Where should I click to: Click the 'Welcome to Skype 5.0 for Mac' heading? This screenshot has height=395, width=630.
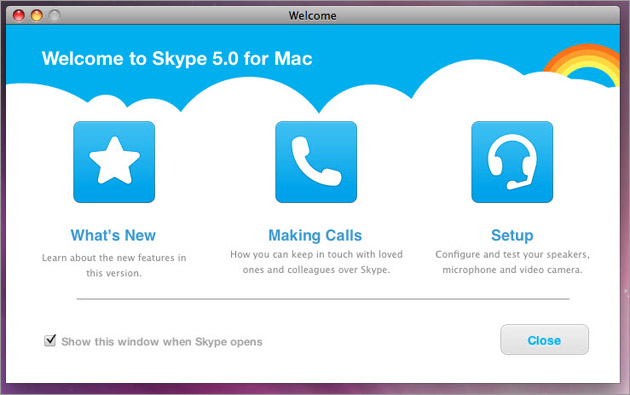point(177,59)
